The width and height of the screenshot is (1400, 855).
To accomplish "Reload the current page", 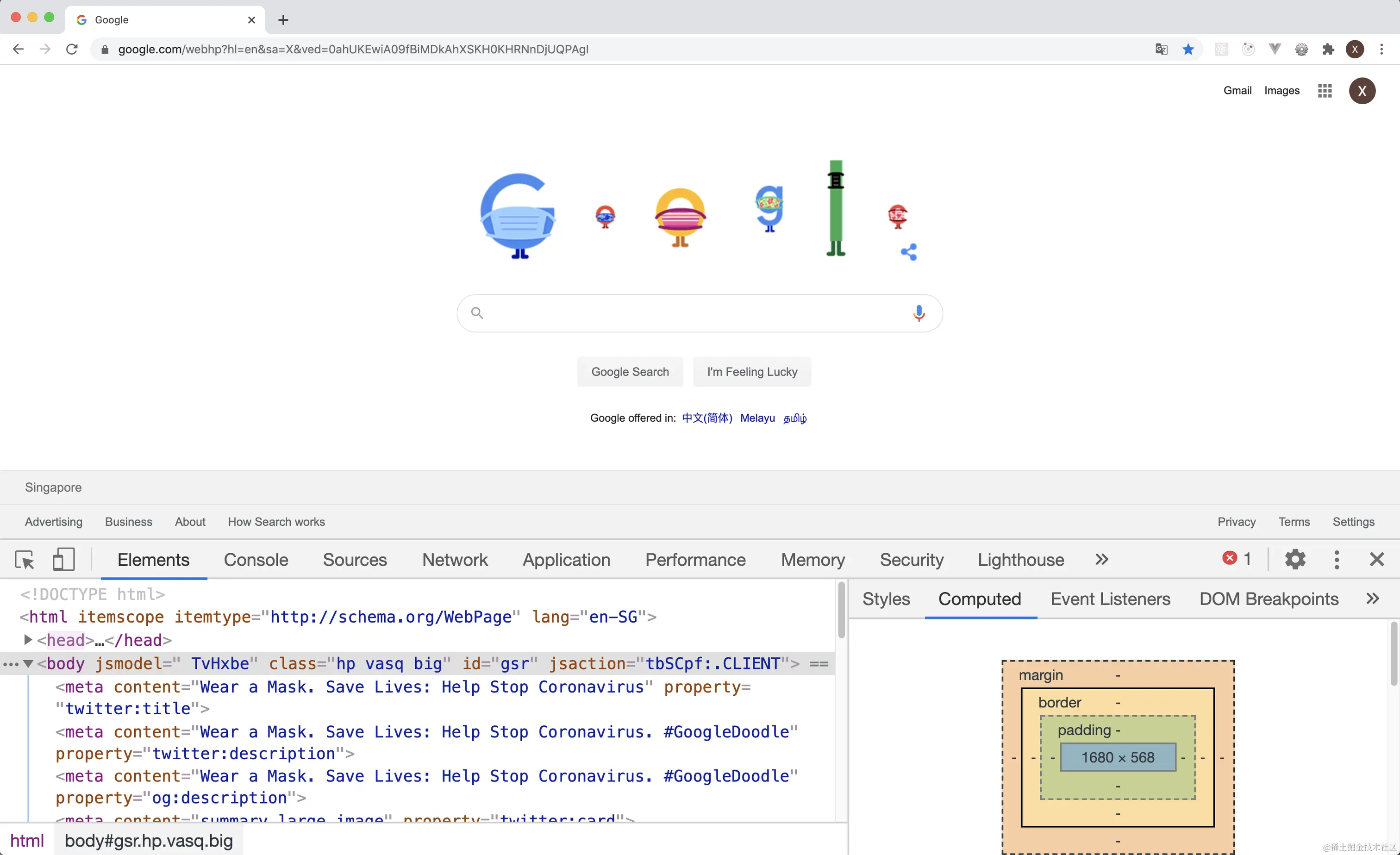I will (x=72, y=49).
